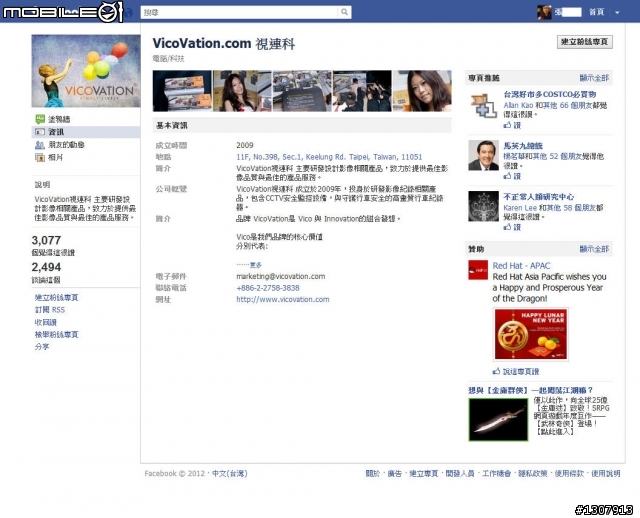Screen dimensions: 640x518
Task: Open Red Hat - APAC ad title
Action: point(521,265)
